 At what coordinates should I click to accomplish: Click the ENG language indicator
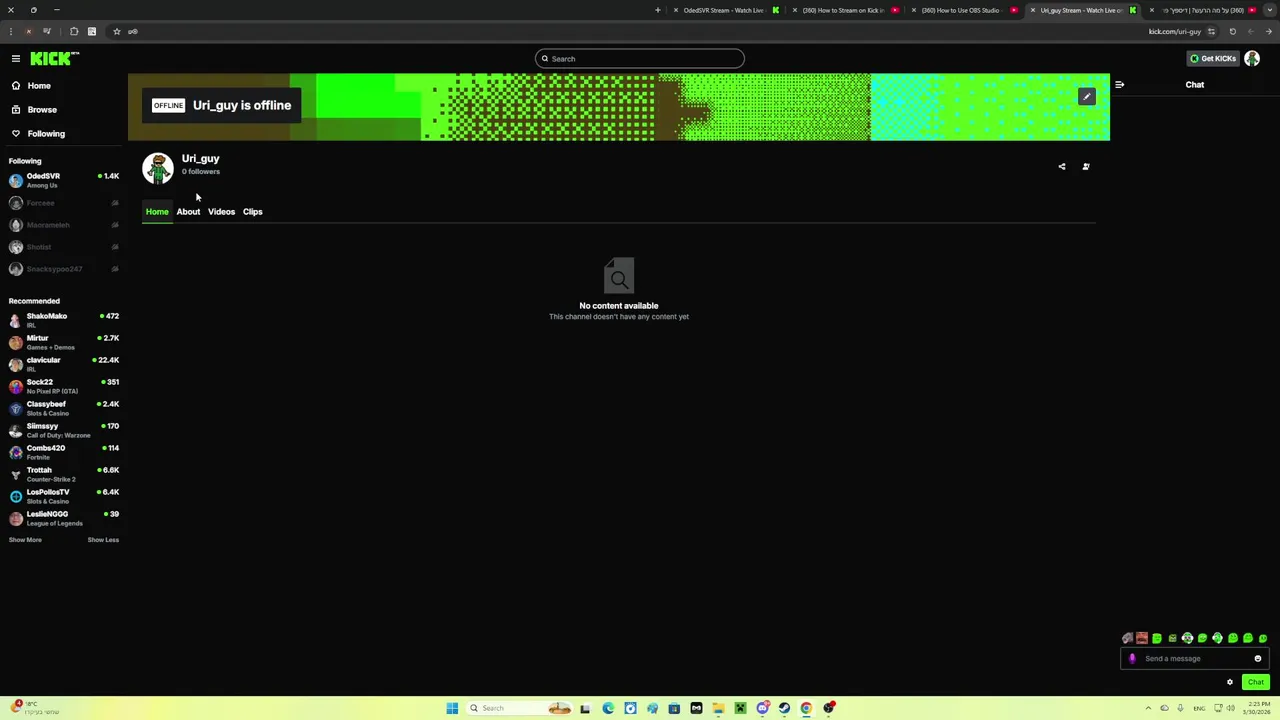point(1199,708)
